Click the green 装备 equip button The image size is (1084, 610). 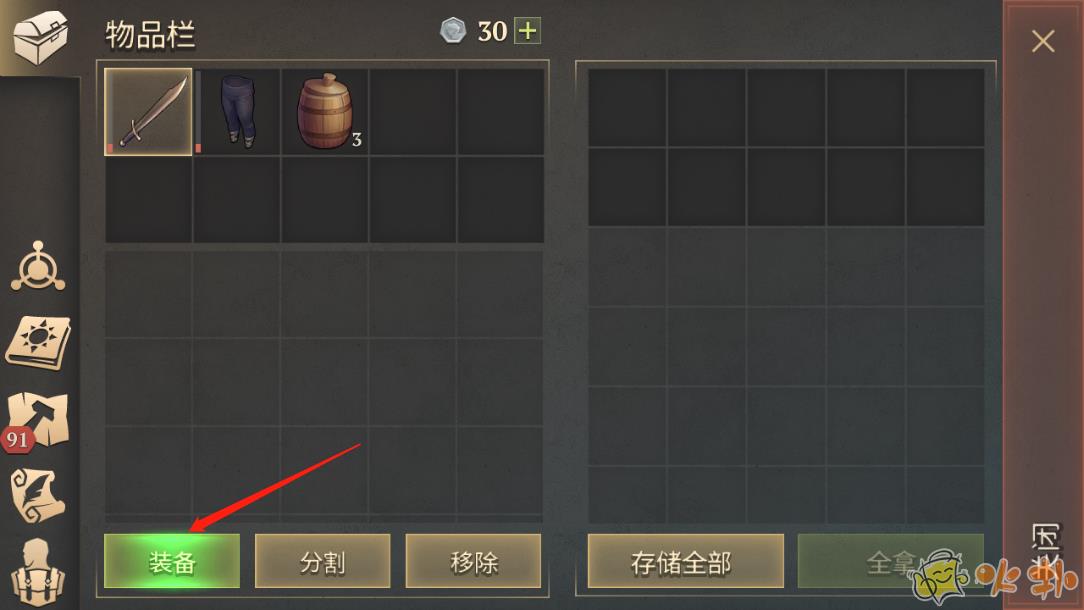tap(172, 561)
